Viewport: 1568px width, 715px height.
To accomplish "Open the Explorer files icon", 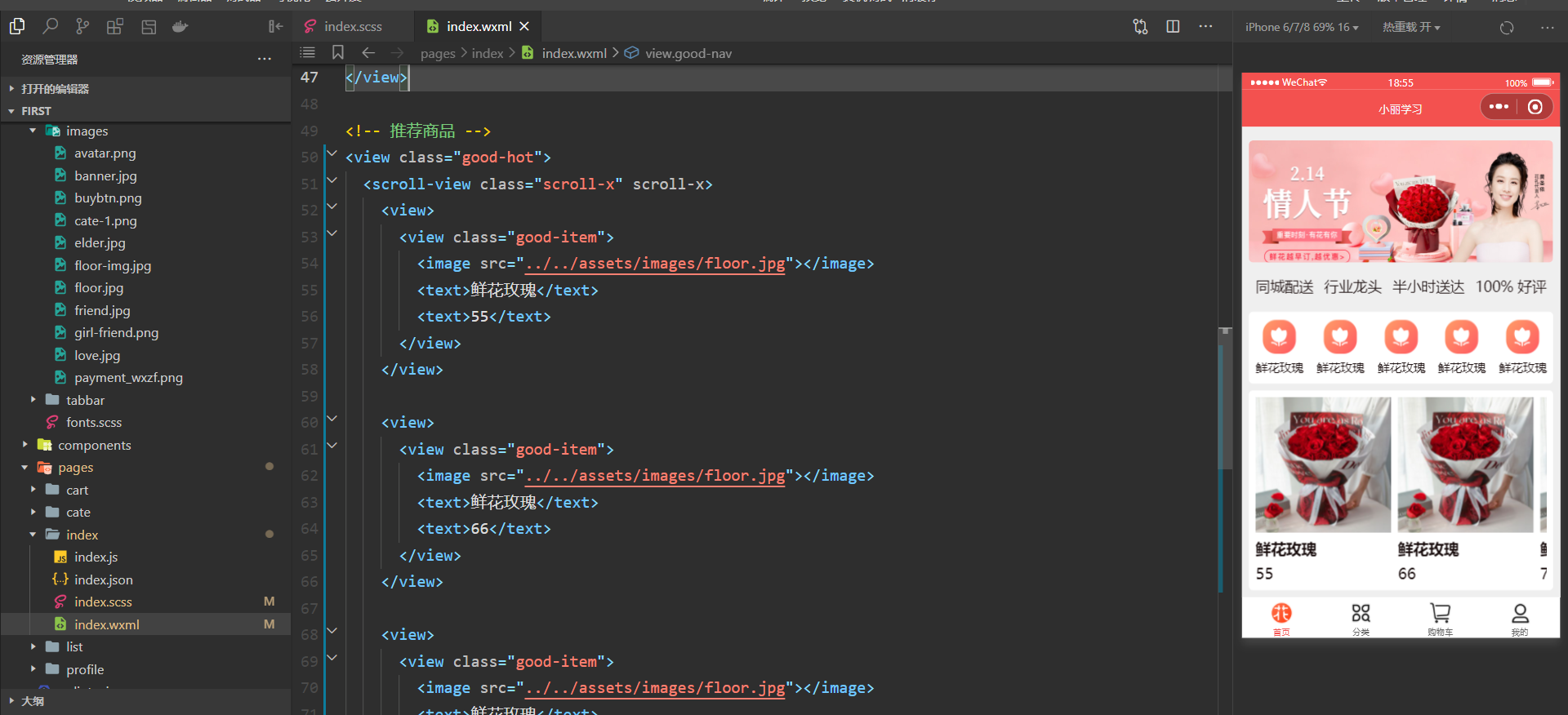I will (16, 27).
